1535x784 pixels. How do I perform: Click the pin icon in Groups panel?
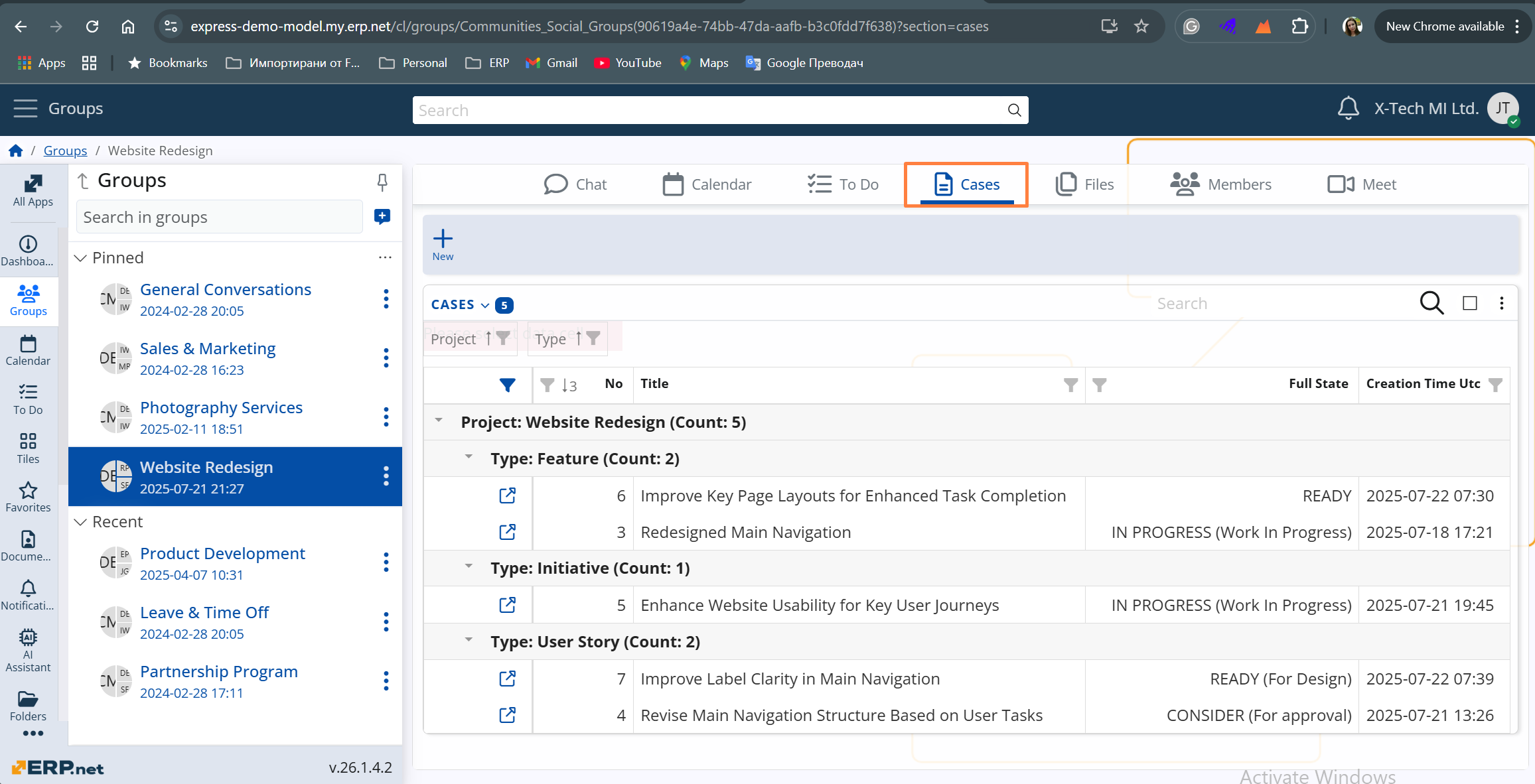[x=382, y=182]
